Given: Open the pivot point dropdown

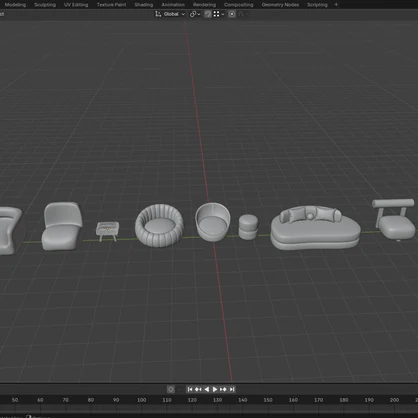Looking at the screenshot, I should (x=195, y=14).
